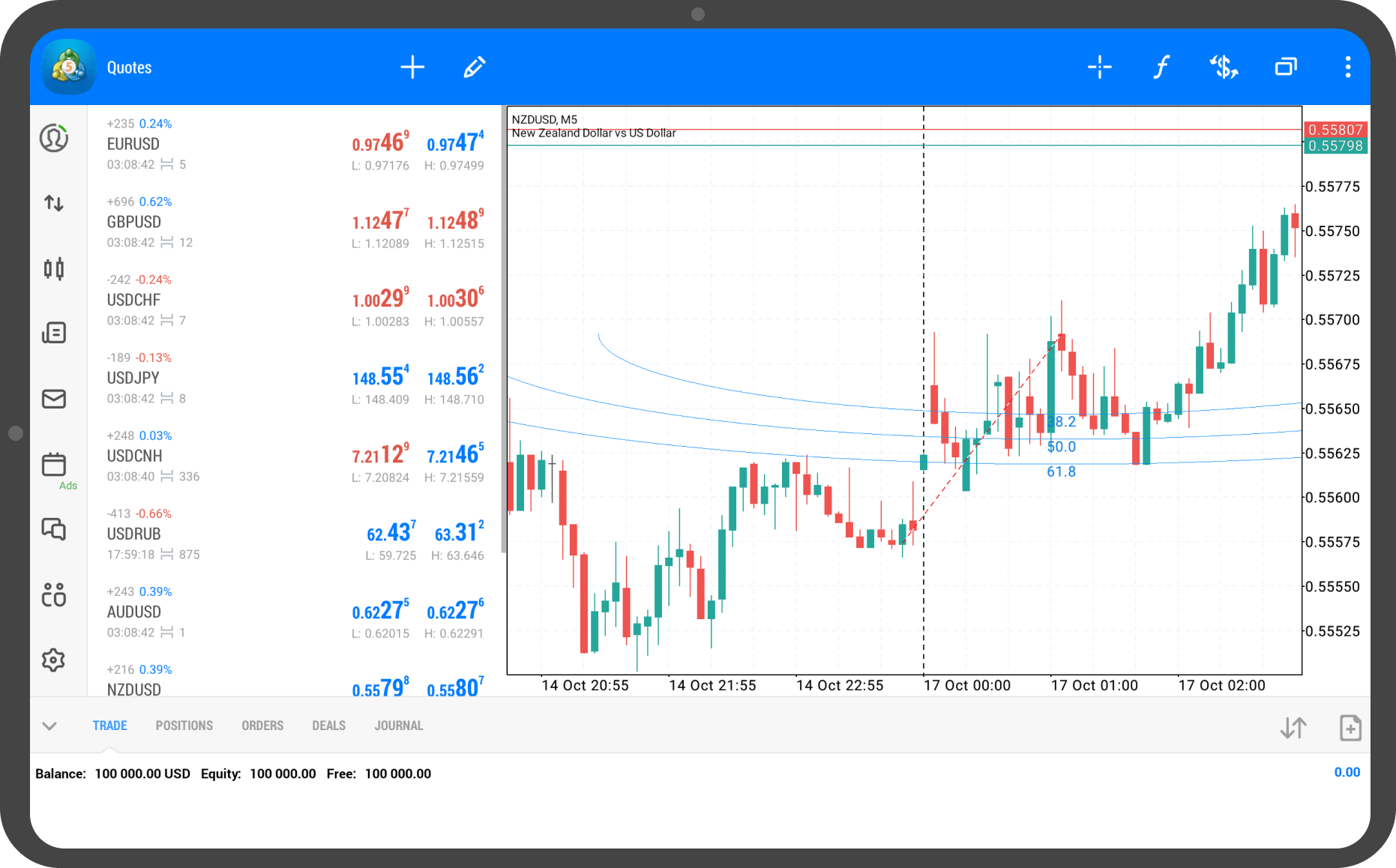Screen dimensions: 1396x868
Task: Open the settings gear in sidebar
Action: [x=54, y=660]
